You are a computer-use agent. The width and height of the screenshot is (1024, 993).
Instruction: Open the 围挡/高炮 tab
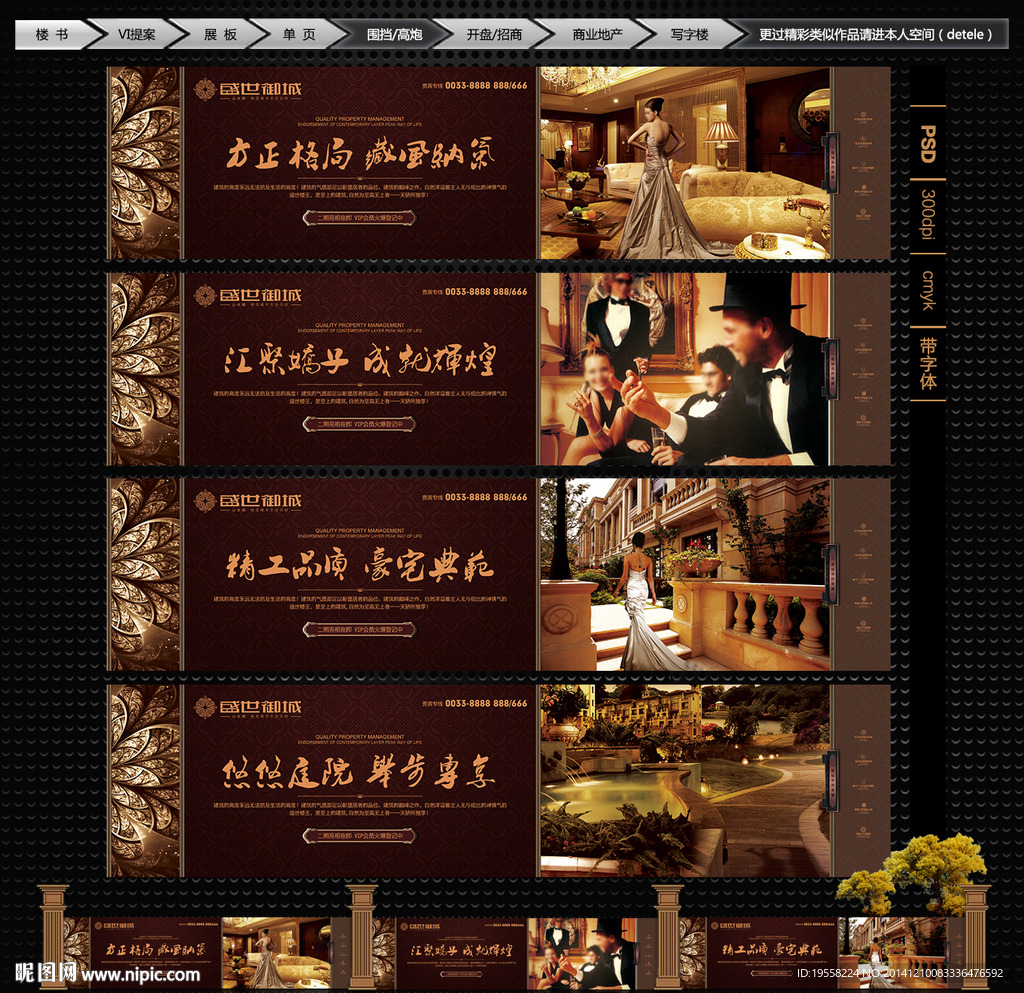(x=394, y=35)
